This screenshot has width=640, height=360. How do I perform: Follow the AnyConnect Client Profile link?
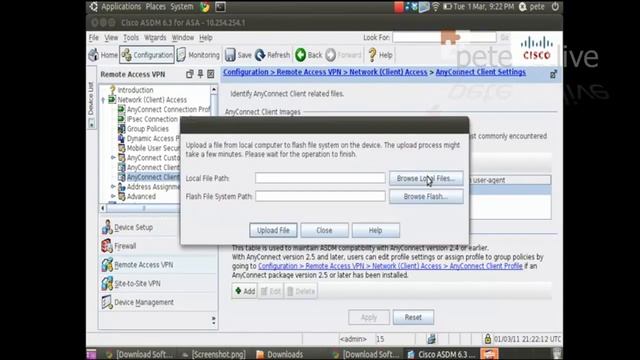coord(390,266)
